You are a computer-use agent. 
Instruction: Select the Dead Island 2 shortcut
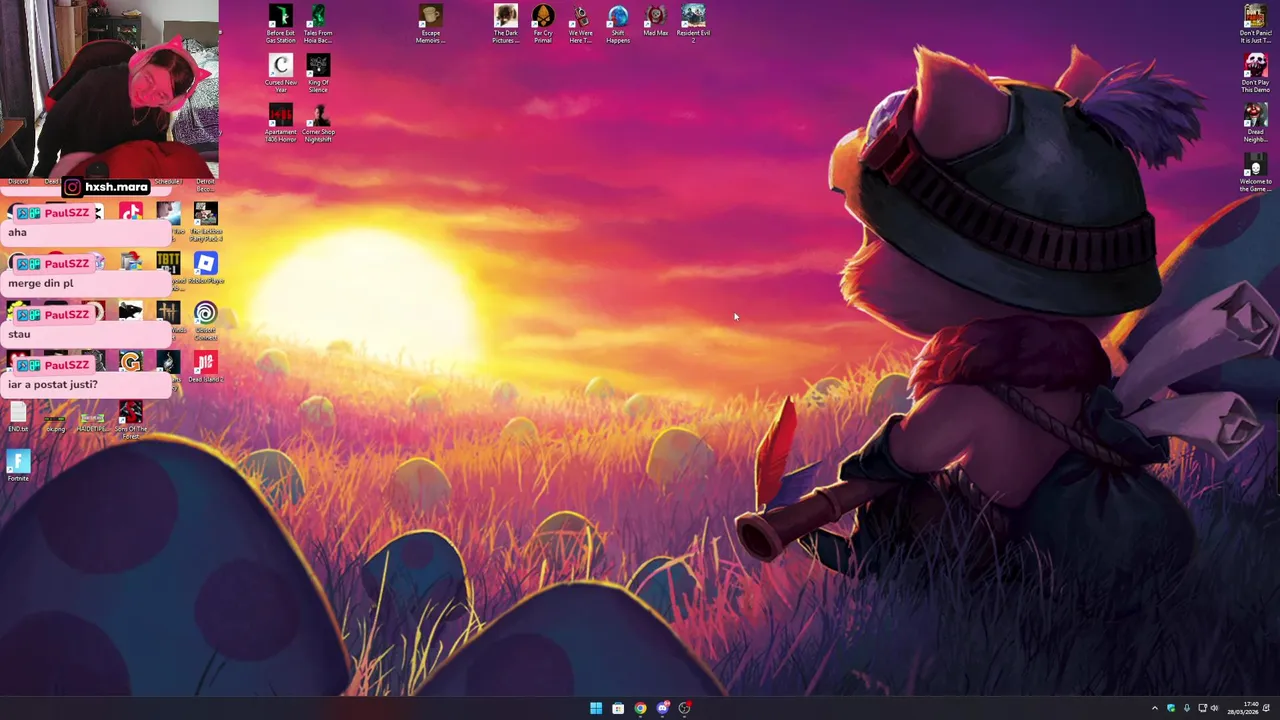205,367
